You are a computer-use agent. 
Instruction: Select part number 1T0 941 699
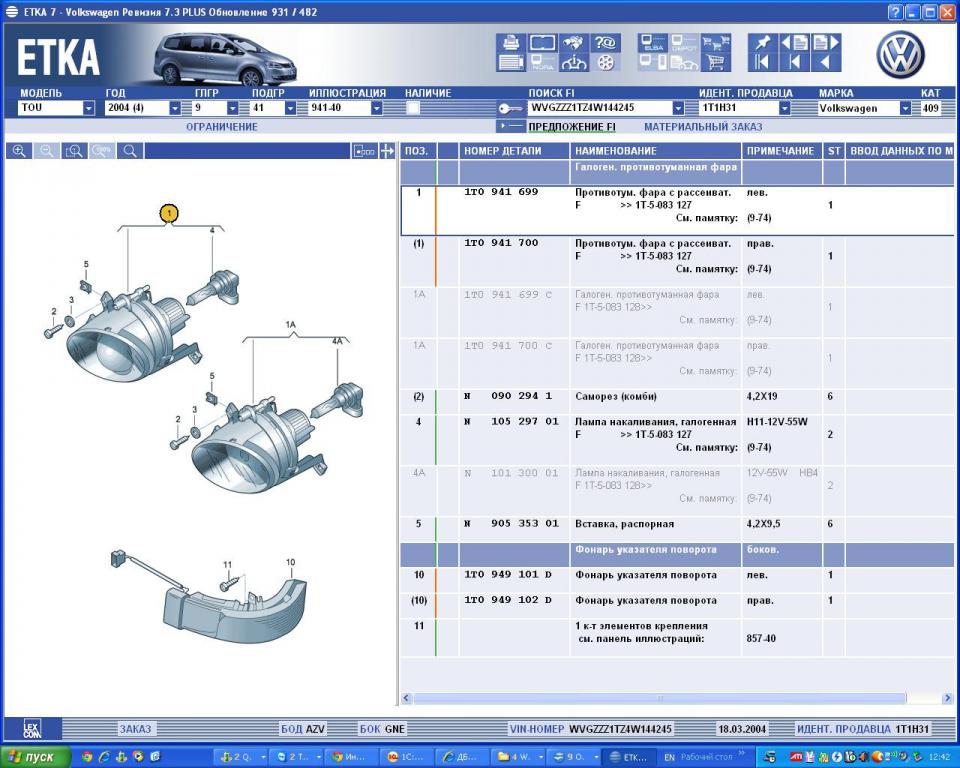501,192
